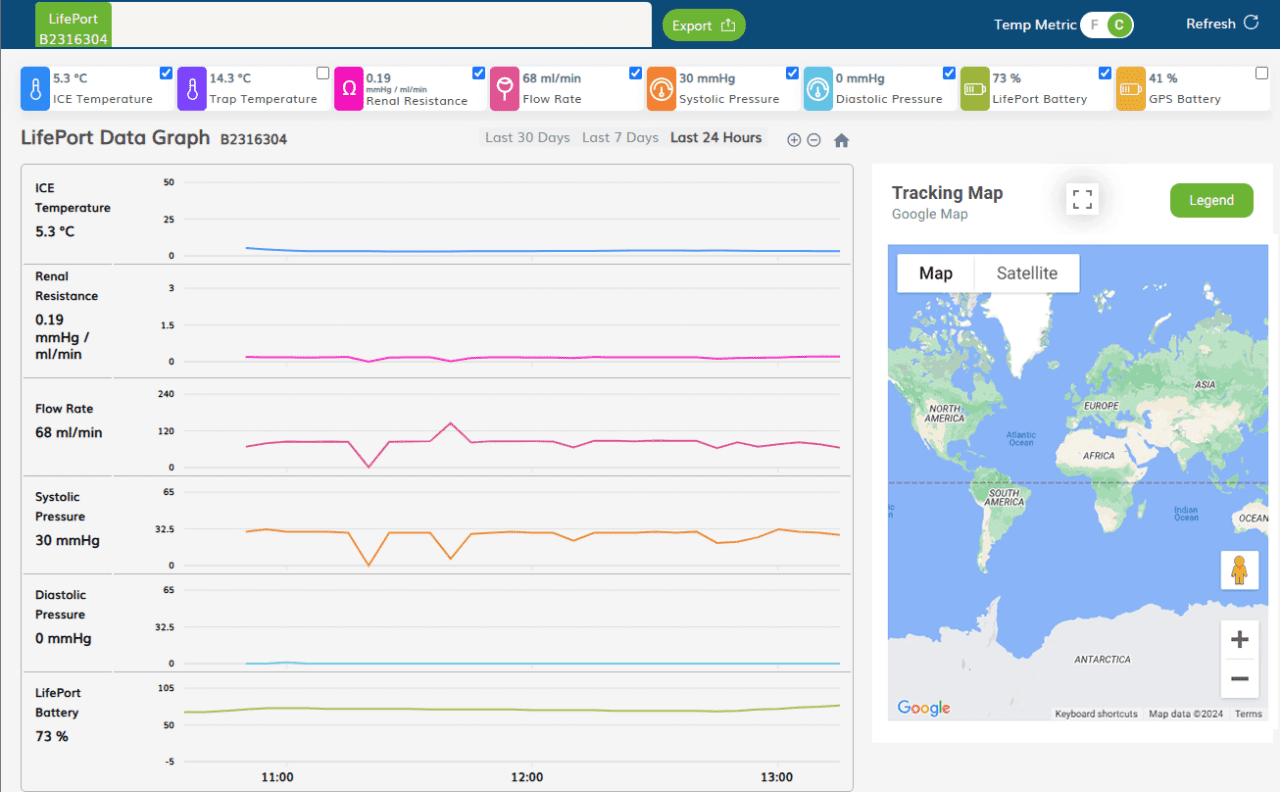Zoom in the graph with plus icon
Viewport: 1280px width, 792px height.
pyautogui.click(x=794, y=140)
